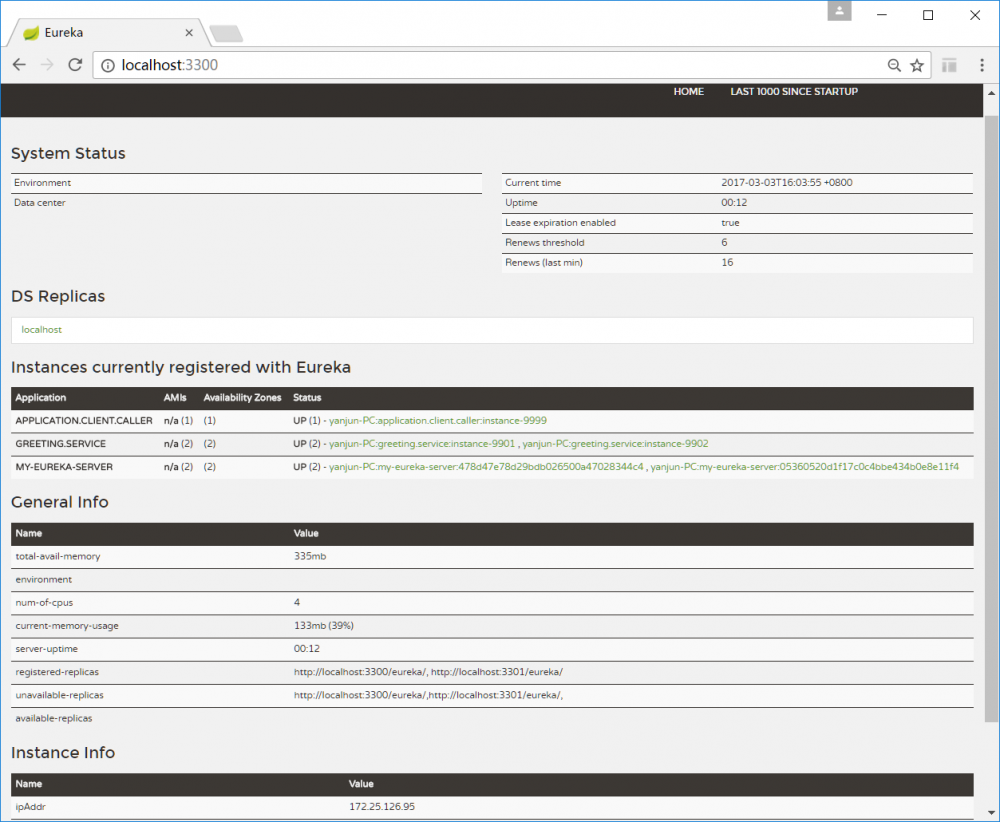The image size is (1000, 822).
Task: Click the browser forward arrow
Action: (47, 64)
